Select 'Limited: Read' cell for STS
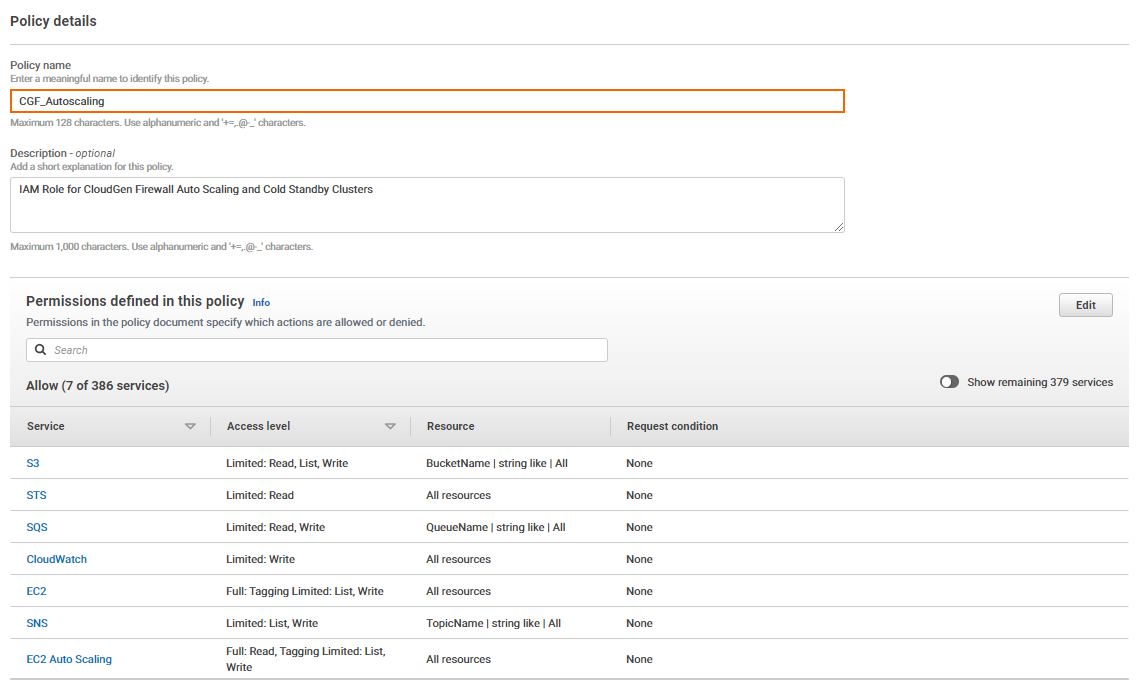The image size is (1146, 683). tap(260, 495)
